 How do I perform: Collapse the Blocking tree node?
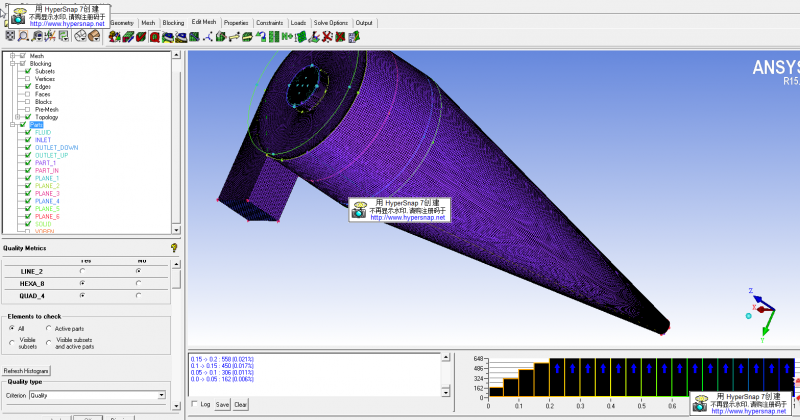click(13, 63)
